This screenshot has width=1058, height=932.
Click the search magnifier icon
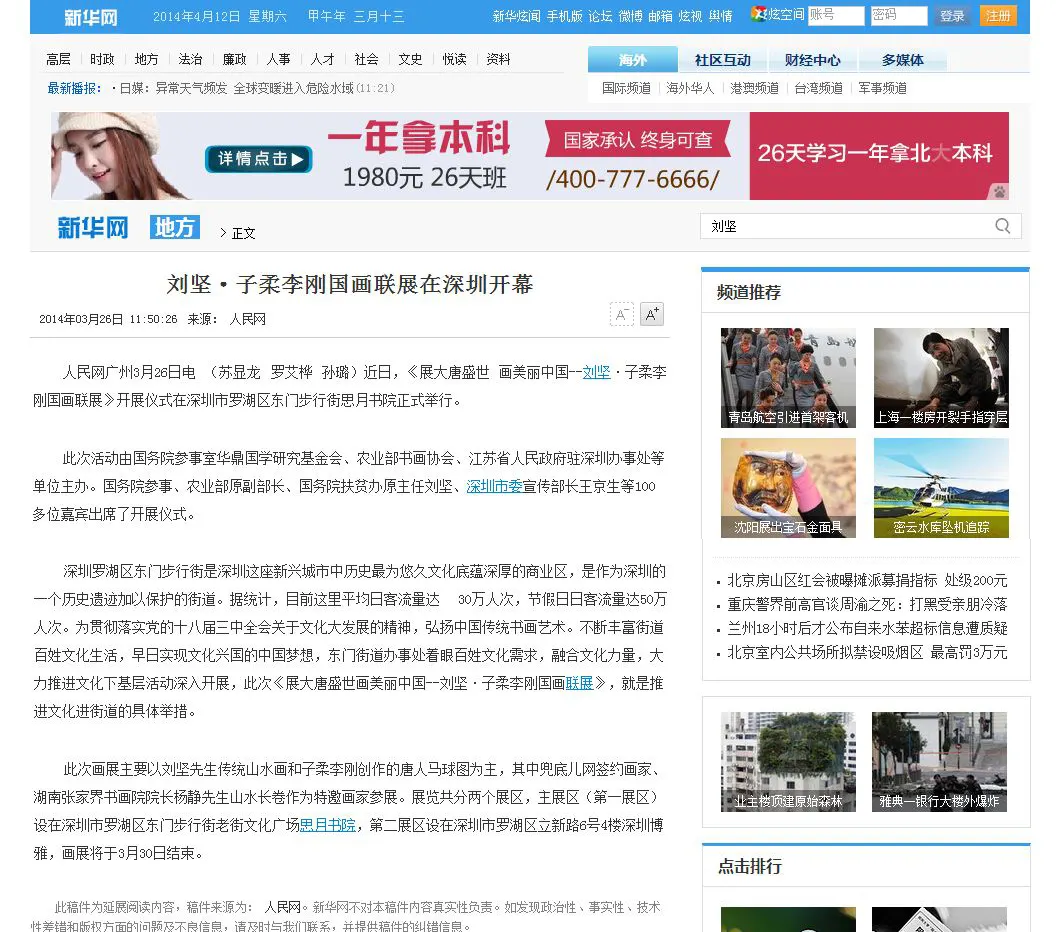pyautogui.click(x=1003, y=226)
